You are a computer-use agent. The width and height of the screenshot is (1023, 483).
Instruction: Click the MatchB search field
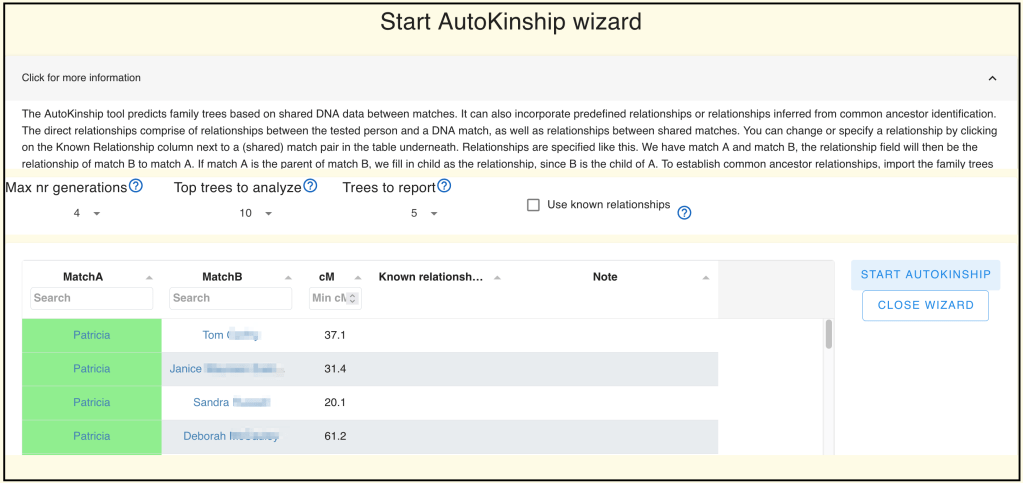pyautogui.click(x=230, y=298)
